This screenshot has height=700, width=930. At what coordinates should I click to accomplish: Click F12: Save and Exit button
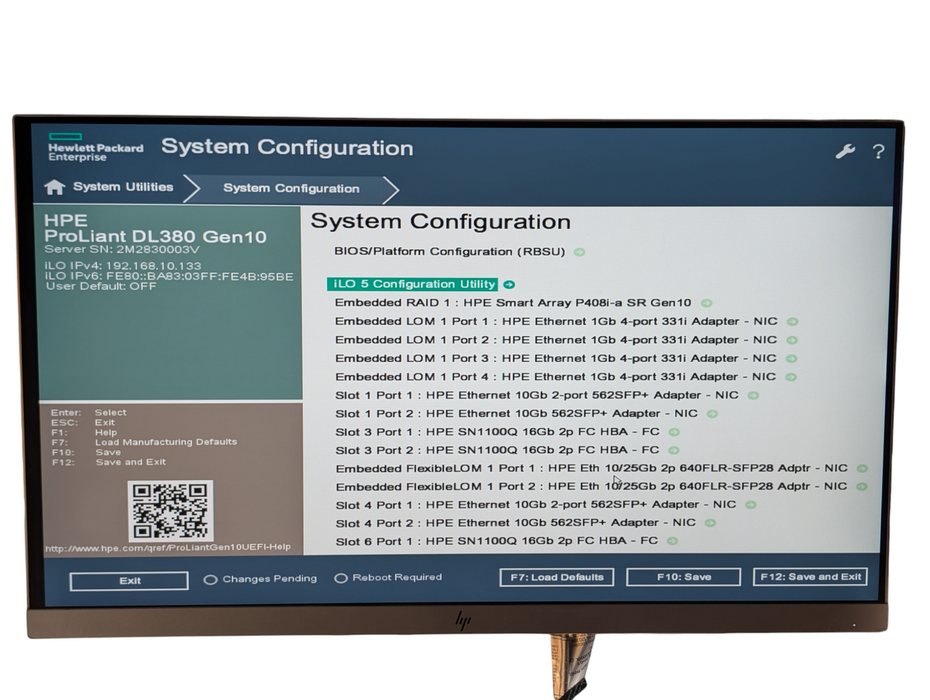point(811,577)
